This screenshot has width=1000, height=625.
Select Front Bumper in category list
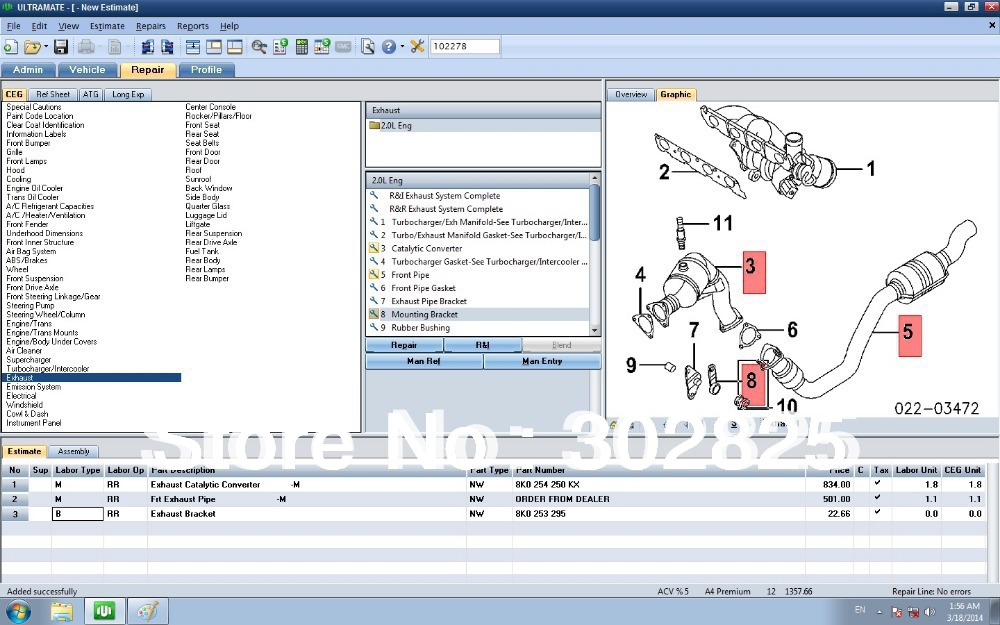pyautogui.click(x=28, y=143)
